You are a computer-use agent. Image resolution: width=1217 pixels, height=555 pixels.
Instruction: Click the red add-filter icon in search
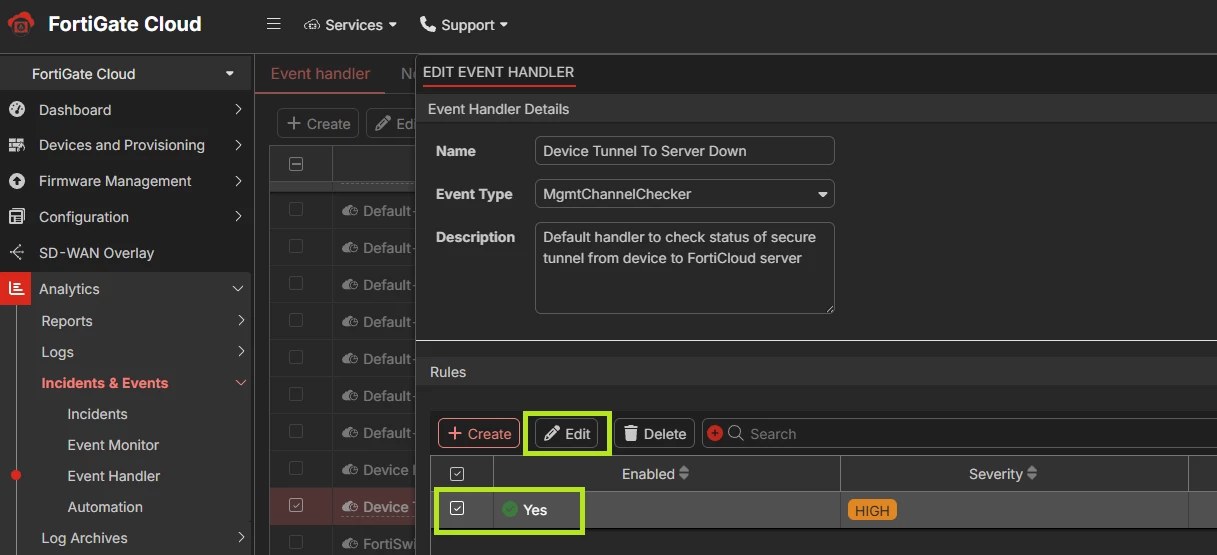[x=715, y=433]
